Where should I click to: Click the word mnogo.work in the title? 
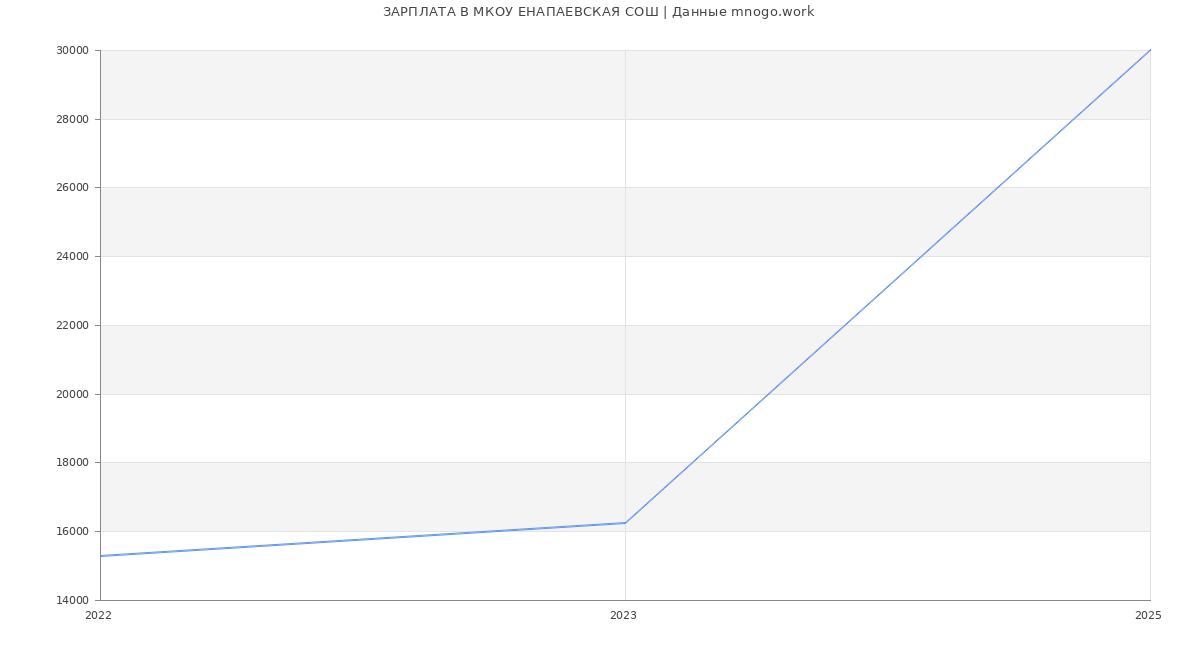[772, 12]
